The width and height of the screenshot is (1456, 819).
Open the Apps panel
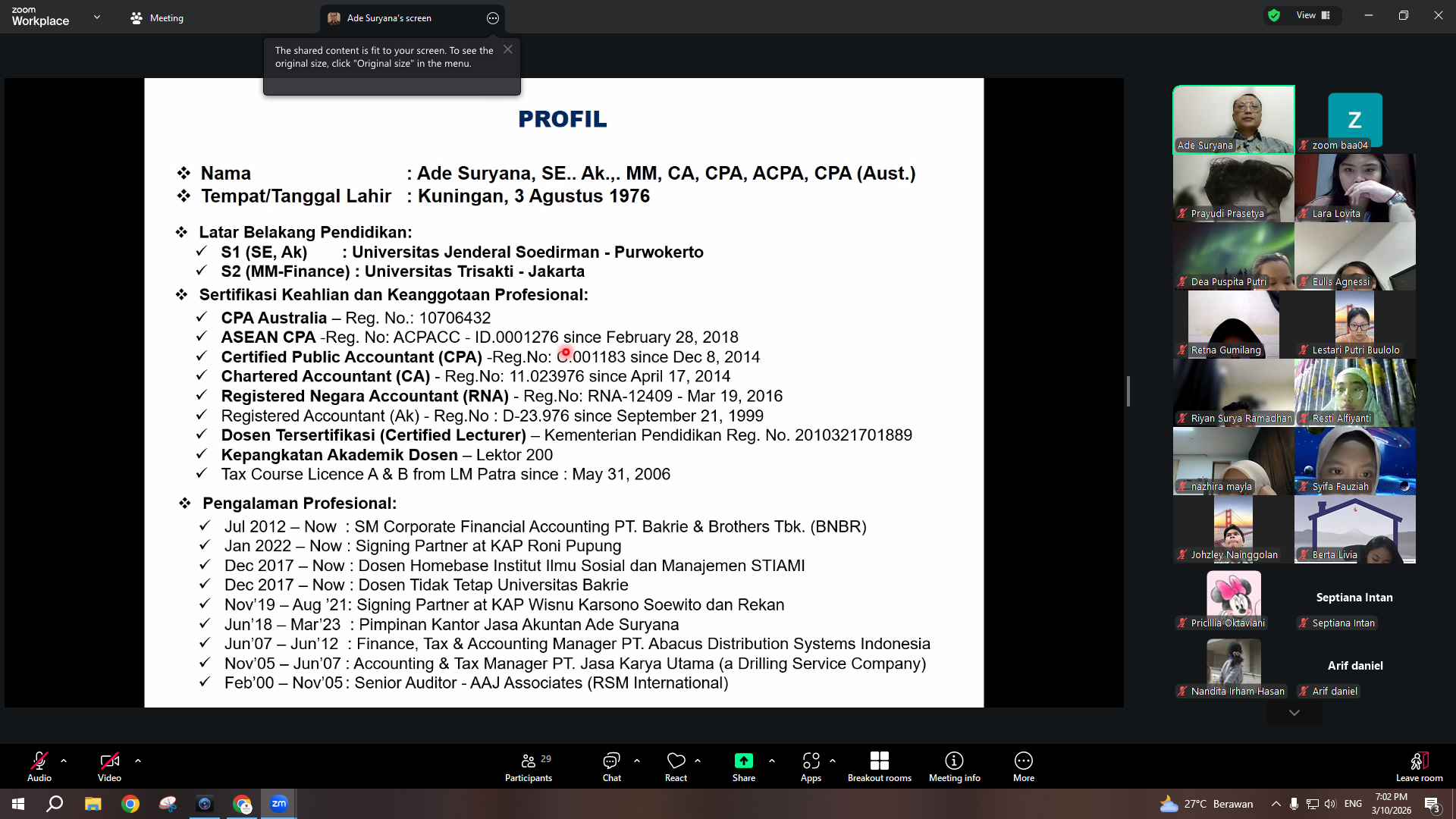(811, 766)
